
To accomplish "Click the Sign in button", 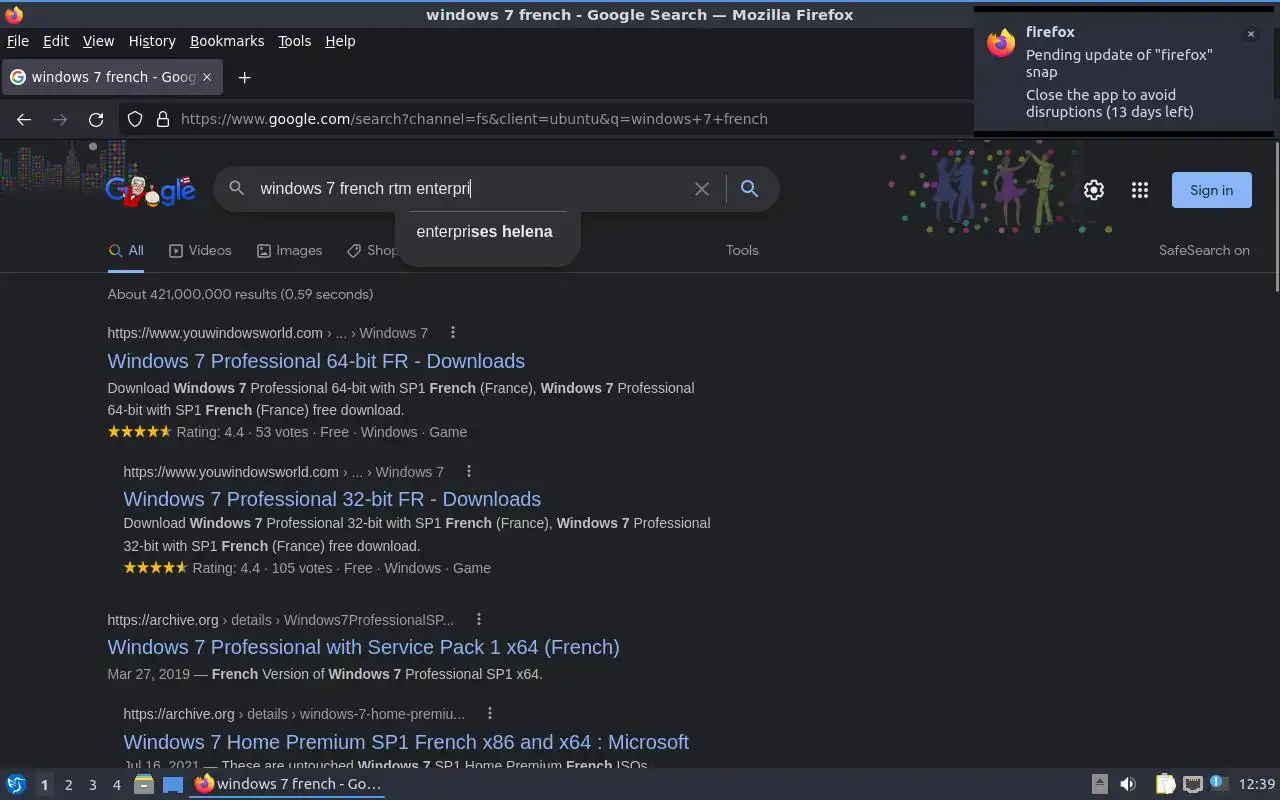I will point(1211,190).
